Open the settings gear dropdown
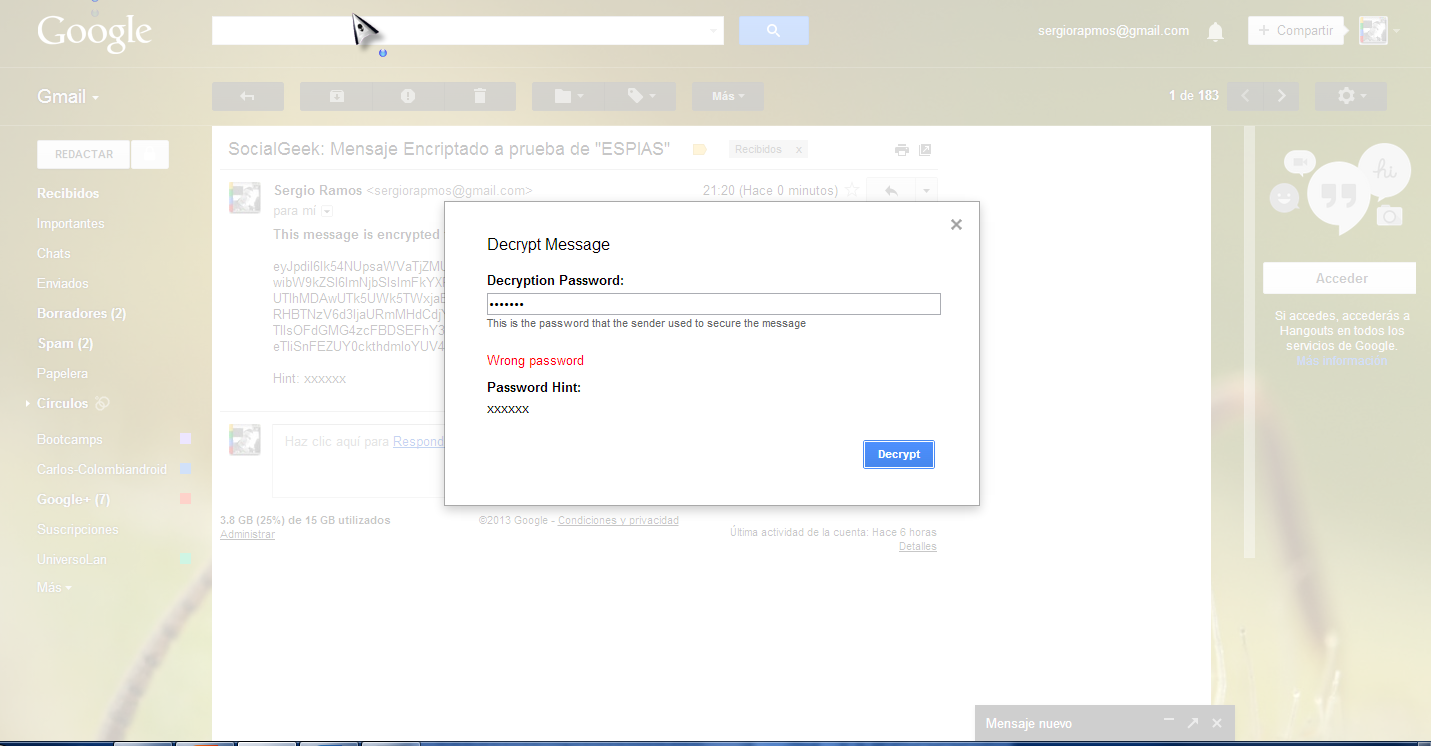This screenshot has height=746, width=1431. coord(1350,96)
